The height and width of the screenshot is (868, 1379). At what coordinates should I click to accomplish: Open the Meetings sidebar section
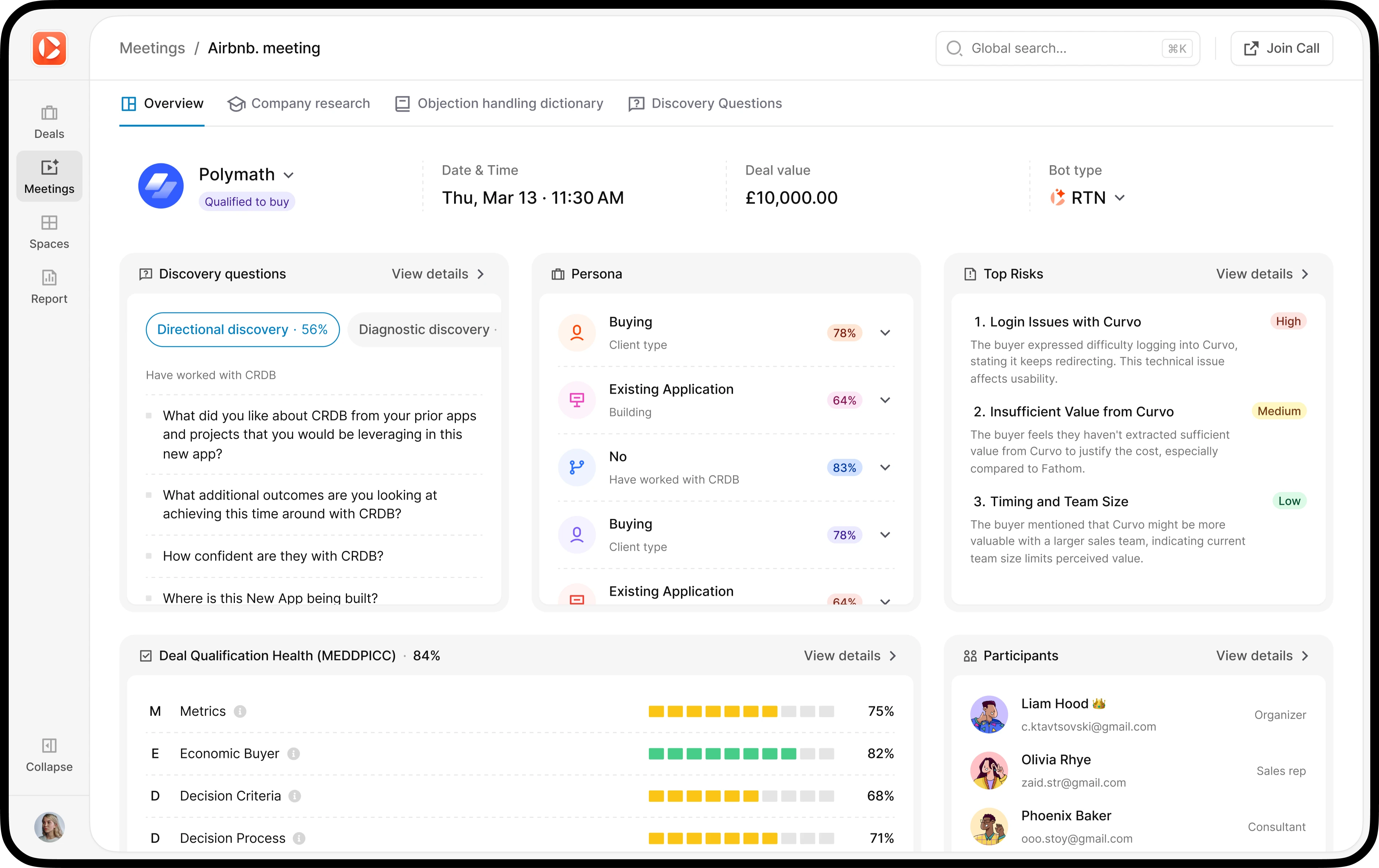tap(49, 177)
